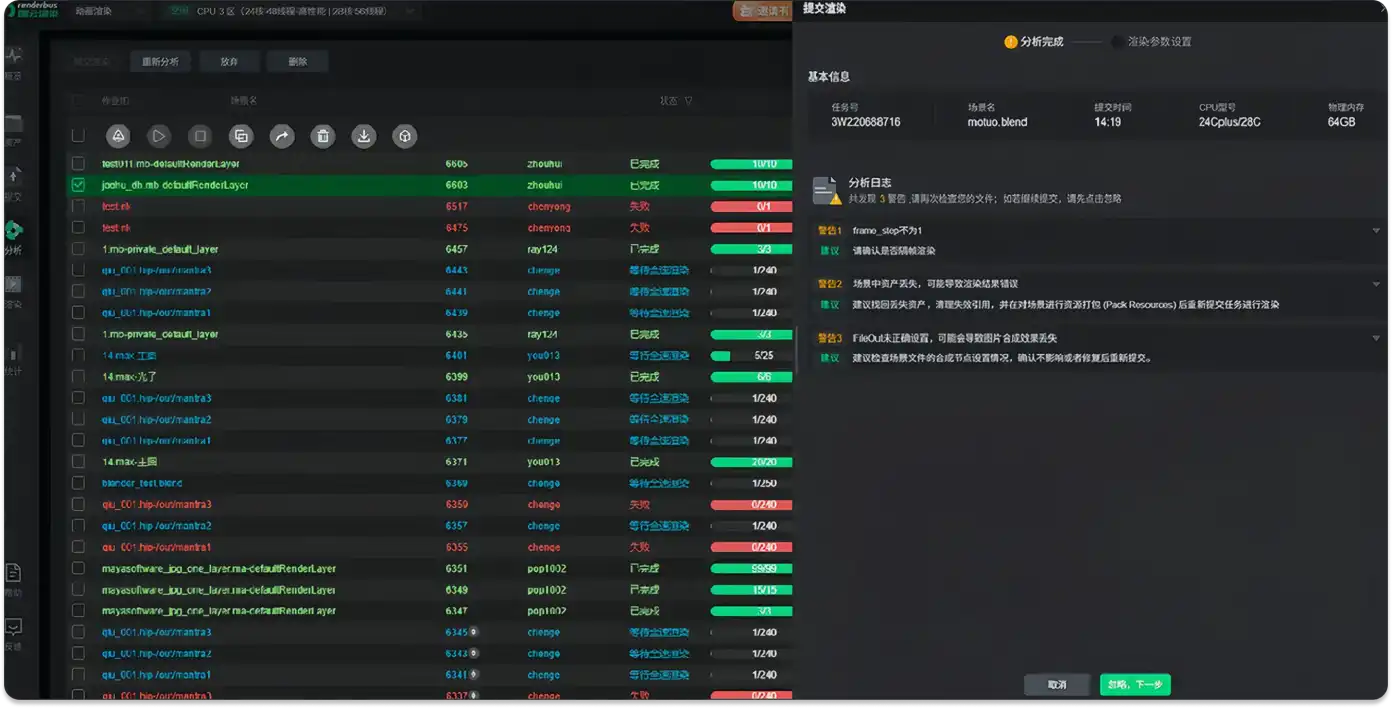Click the 重新分析 re-analyze button
This screenshot has width=1392, height=708.
tap(160, 62)
